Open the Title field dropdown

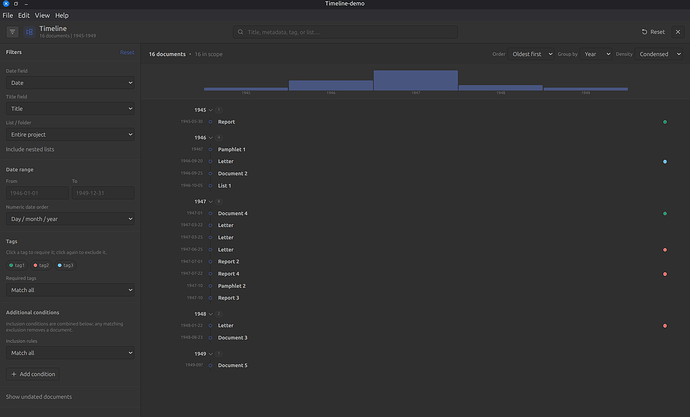[70, 109]
